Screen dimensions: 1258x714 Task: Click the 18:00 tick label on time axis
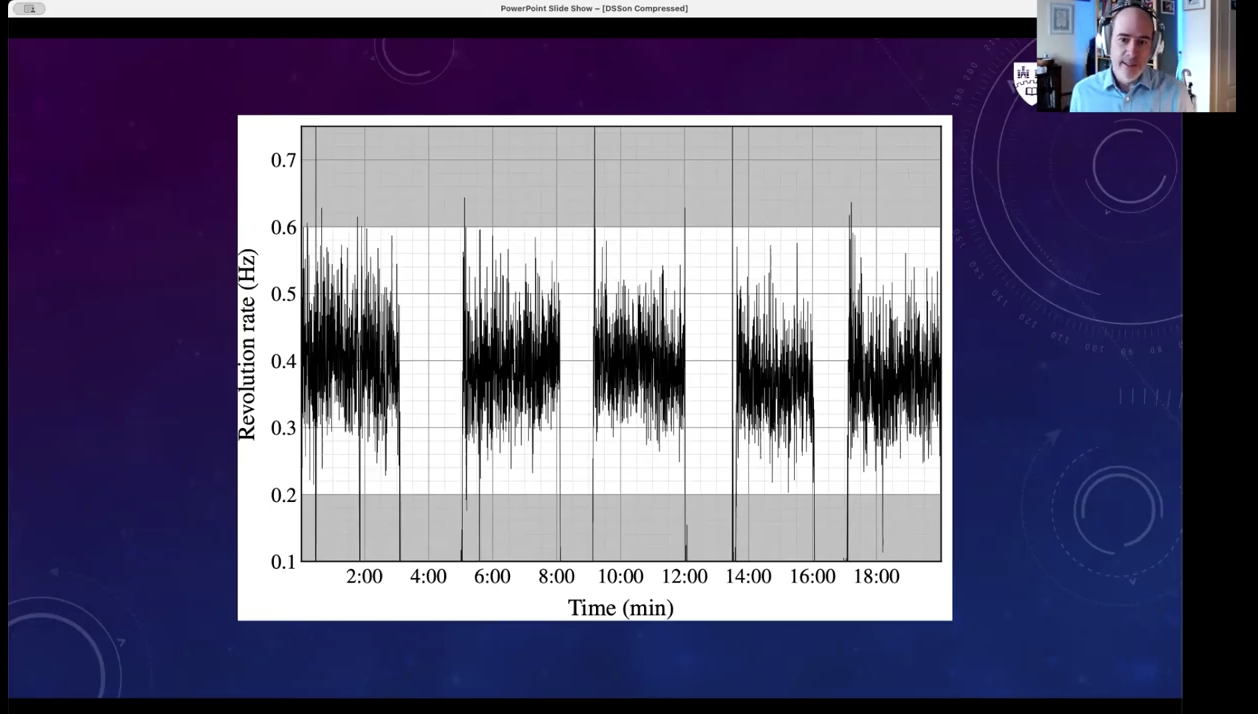[876, 577]
